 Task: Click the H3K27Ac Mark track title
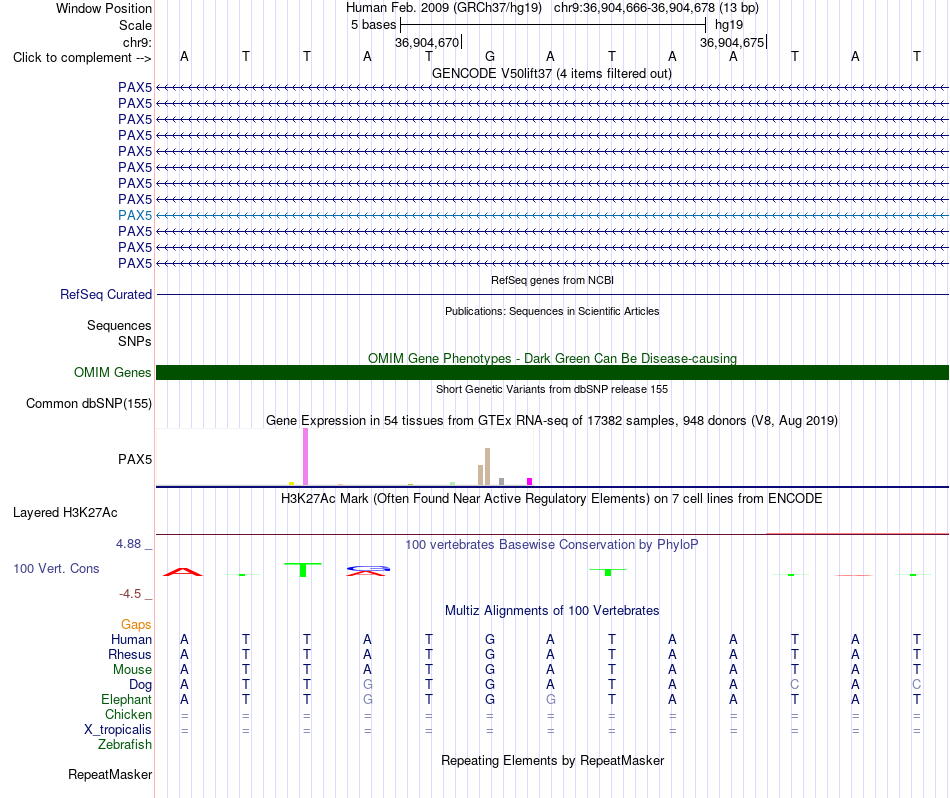[x=552, y=499]
